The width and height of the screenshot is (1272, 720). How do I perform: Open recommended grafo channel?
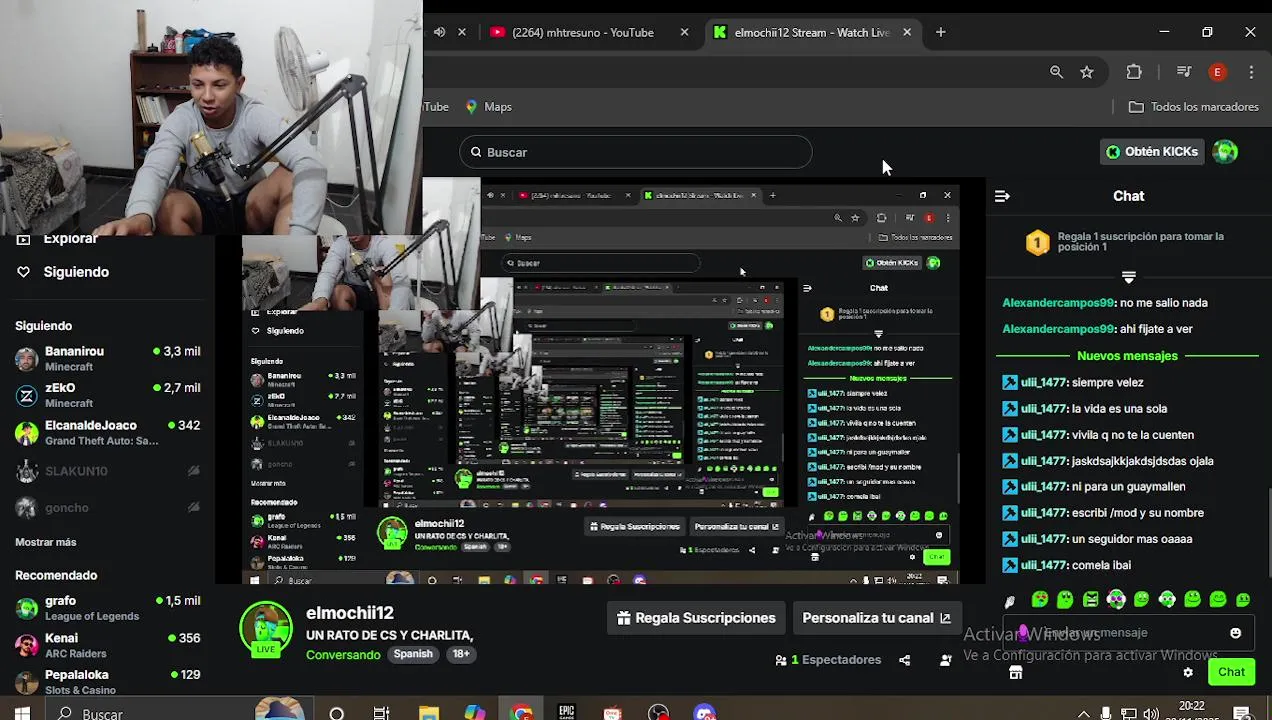(107, 608)
